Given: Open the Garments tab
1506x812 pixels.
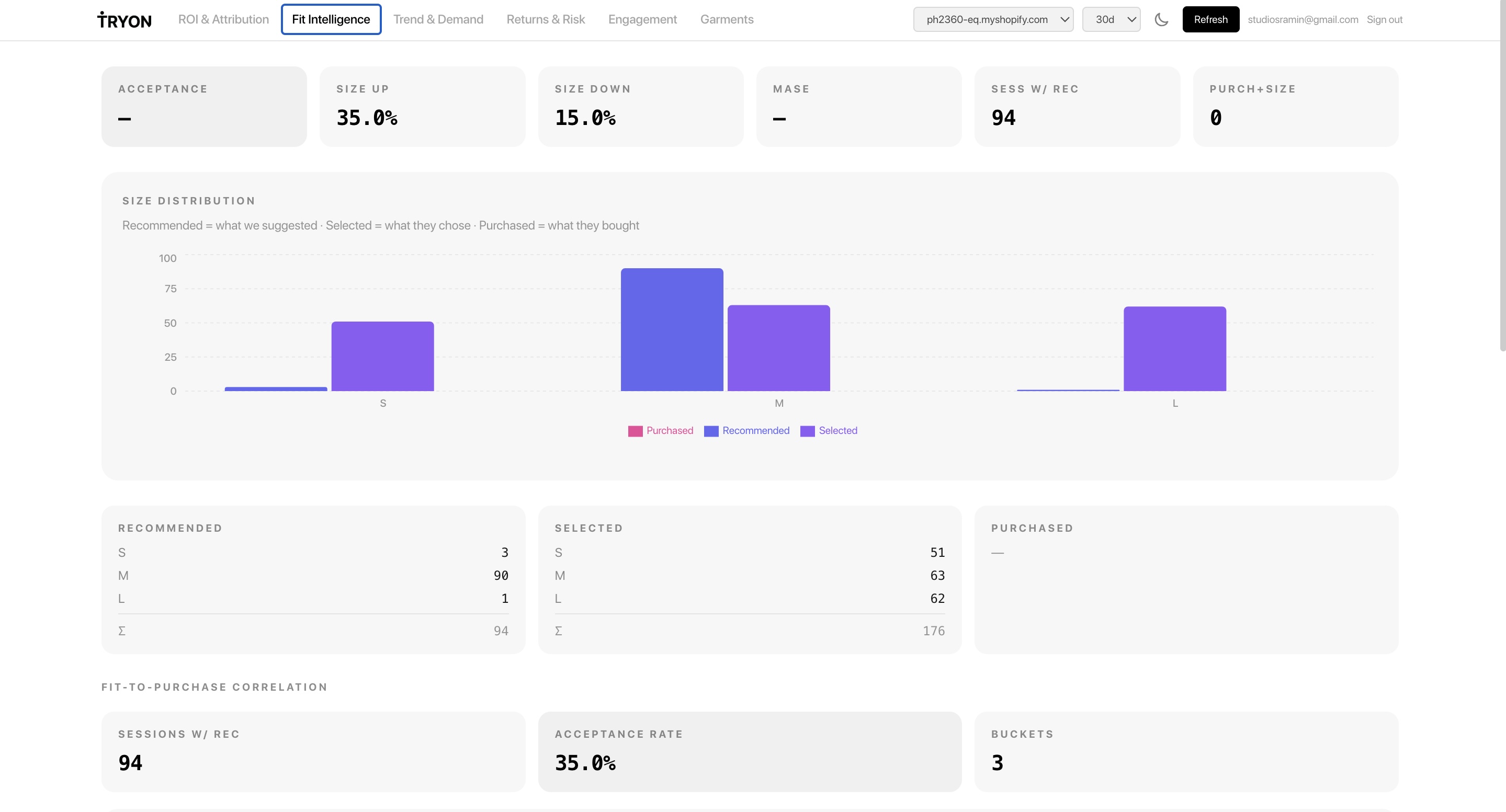Looking at the screenshot, I should pos(727,19).
